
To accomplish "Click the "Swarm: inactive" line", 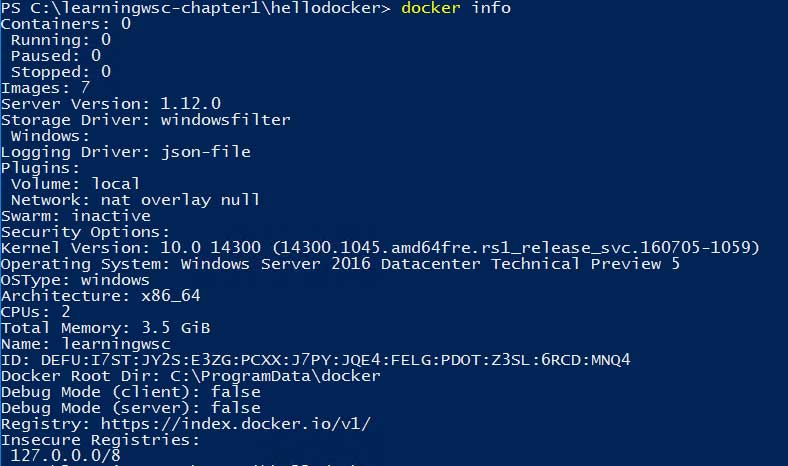I will point(76,216).
